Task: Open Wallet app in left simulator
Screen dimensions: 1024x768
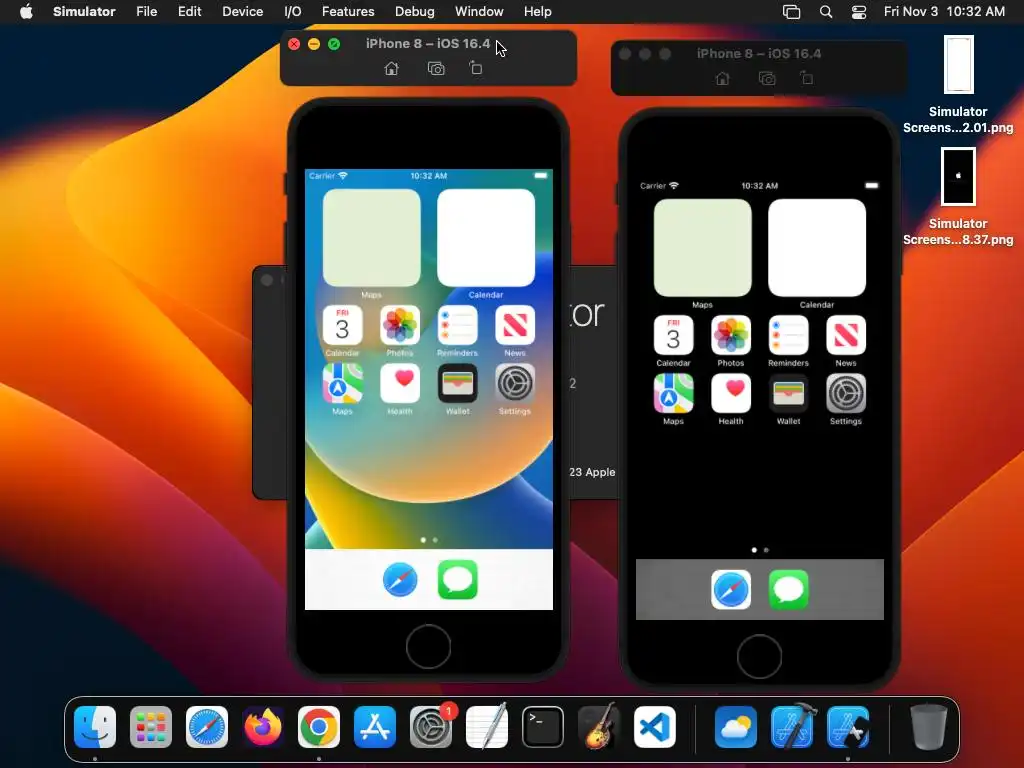Action: tap(457, 383)
